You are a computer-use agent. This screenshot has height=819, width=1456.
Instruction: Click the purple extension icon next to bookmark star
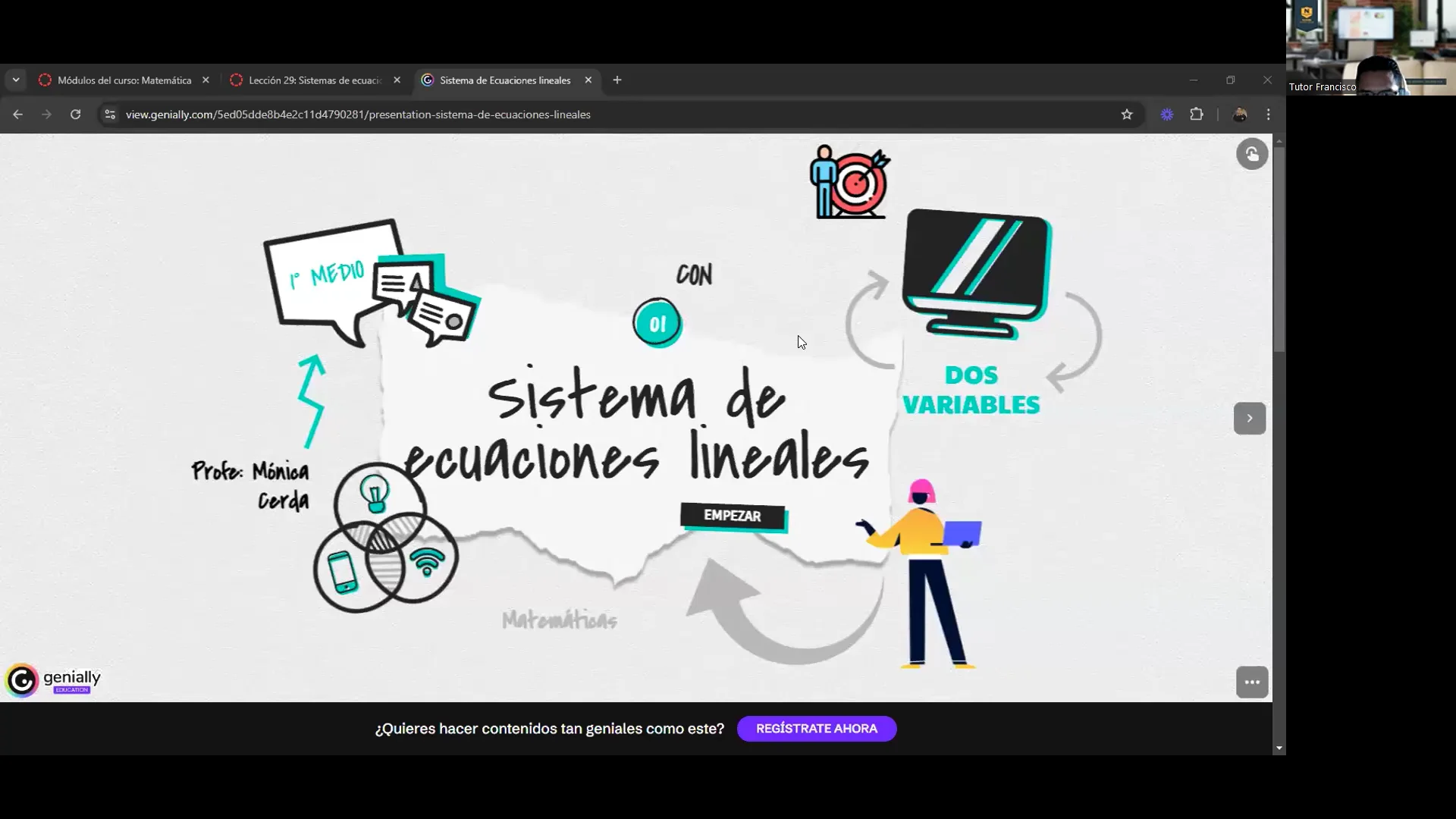pyautogui.click(x=1167, y=115)
